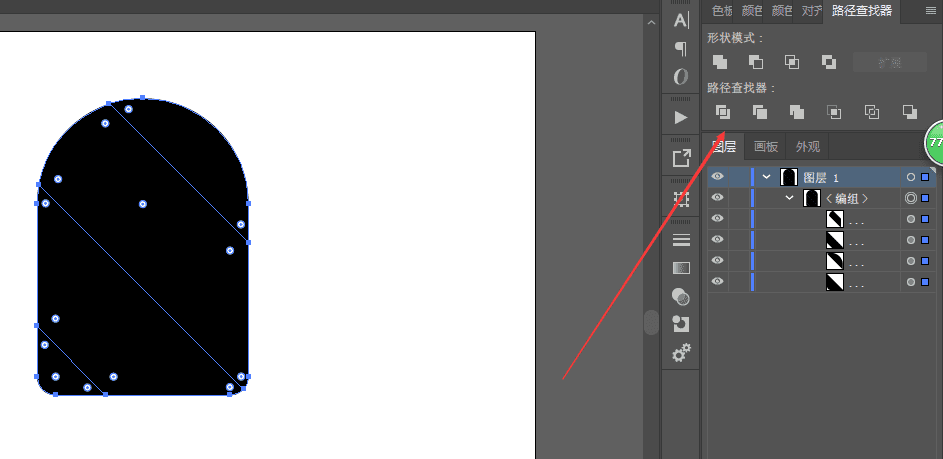Select the third path row thumbnail
Image resolution: width=943 pixels, height=459 pixels.
835,260
